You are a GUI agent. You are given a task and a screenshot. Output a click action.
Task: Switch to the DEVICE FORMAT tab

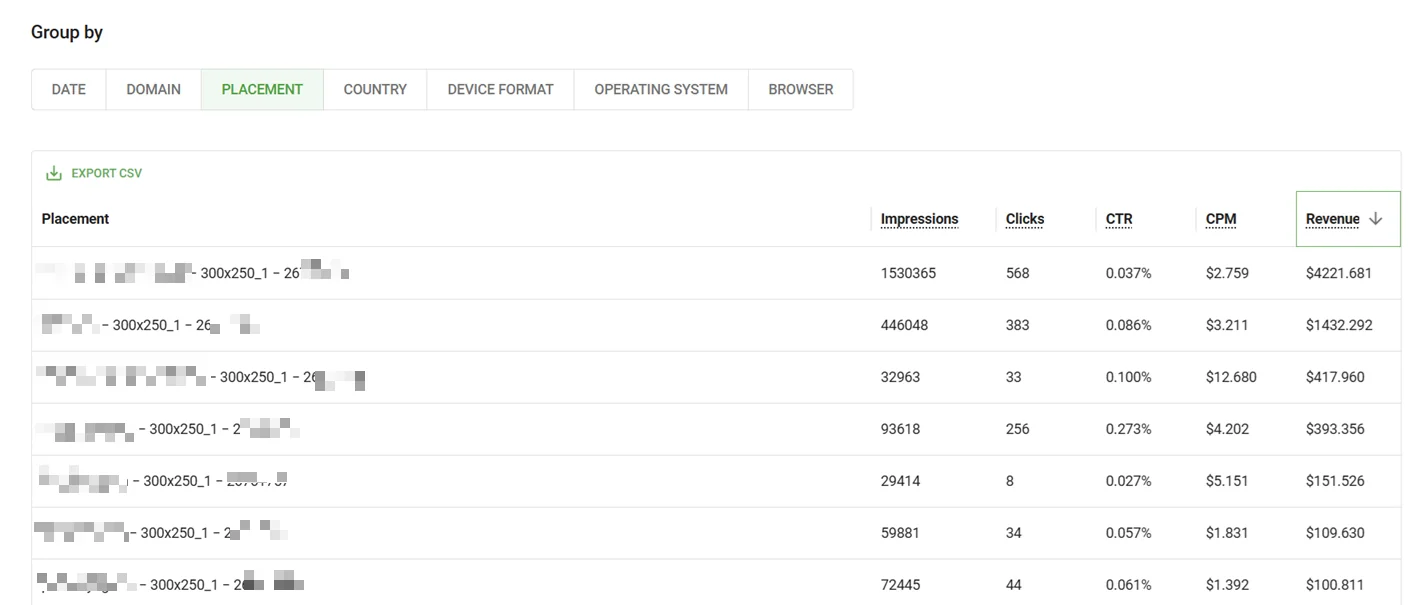(x=500, y=89)
